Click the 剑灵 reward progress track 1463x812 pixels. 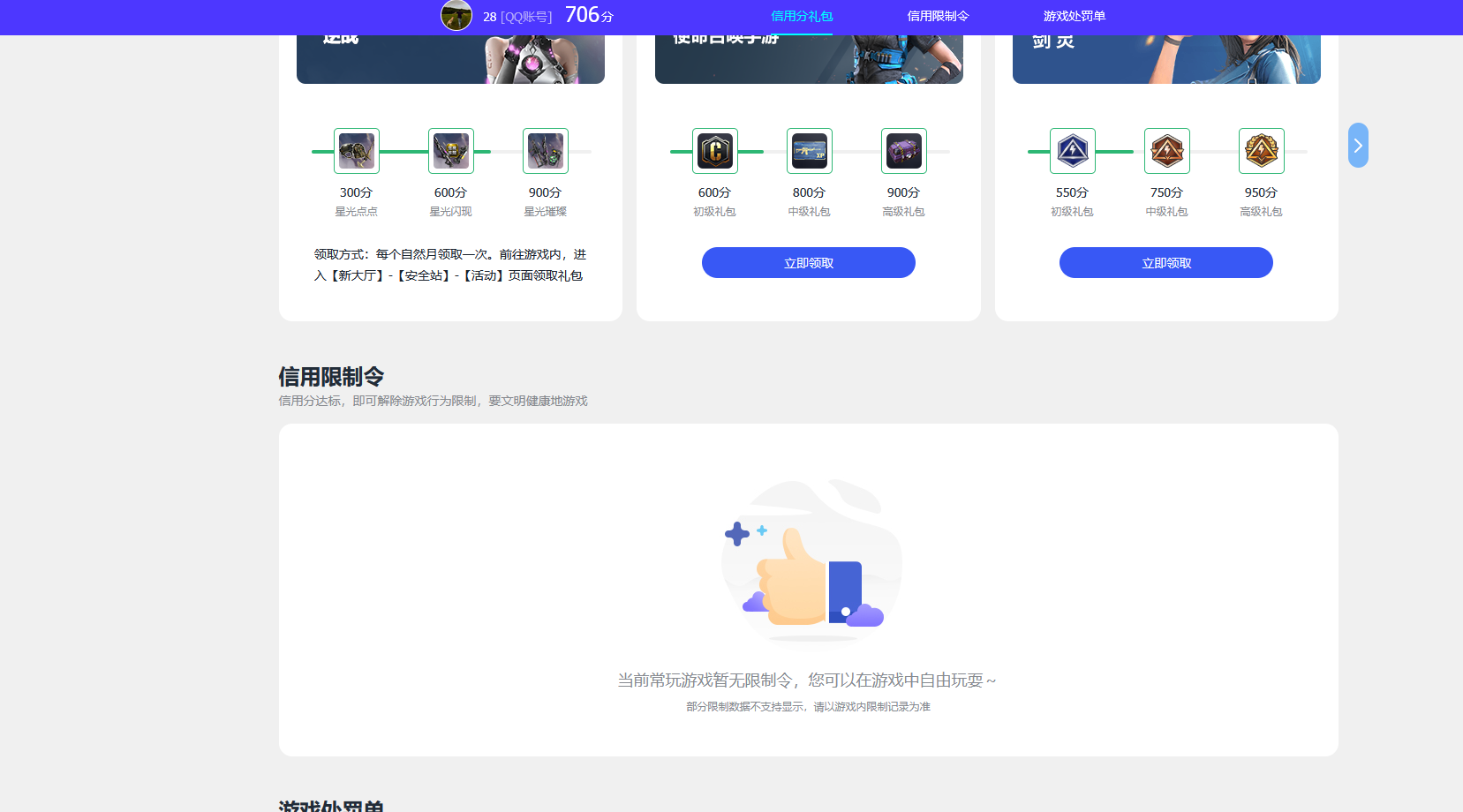click(x=1121, y=151)
